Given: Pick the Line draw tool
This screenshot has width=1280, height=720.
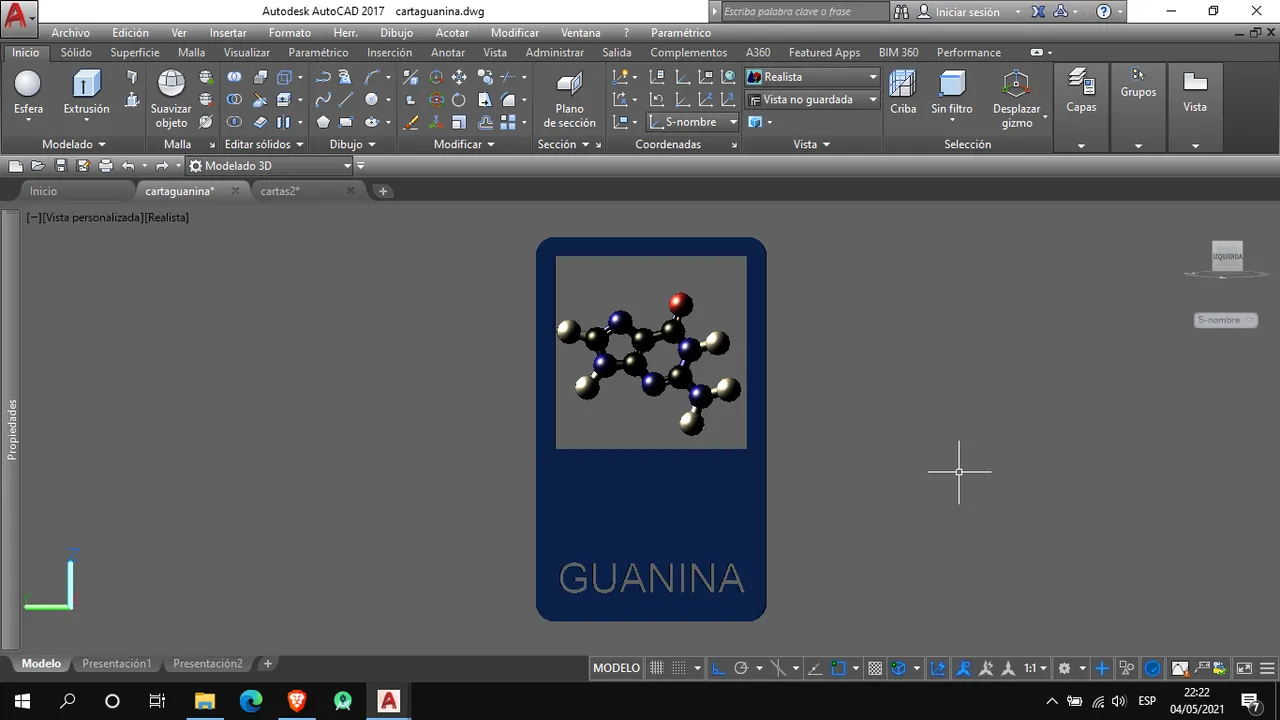Looking at the screenshot, I should point(346,99).
